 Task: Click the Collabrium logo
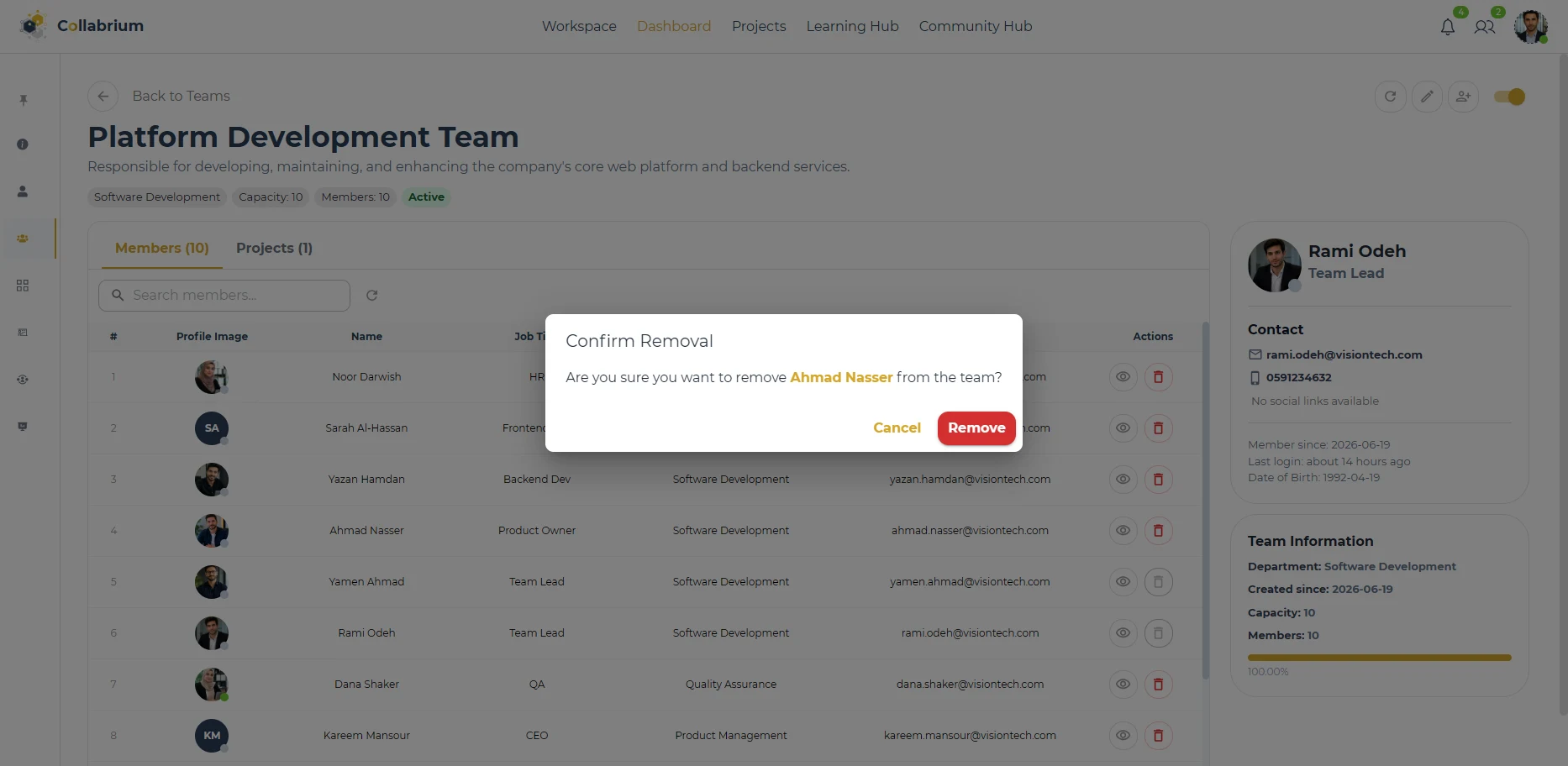[x=82, y=26]
